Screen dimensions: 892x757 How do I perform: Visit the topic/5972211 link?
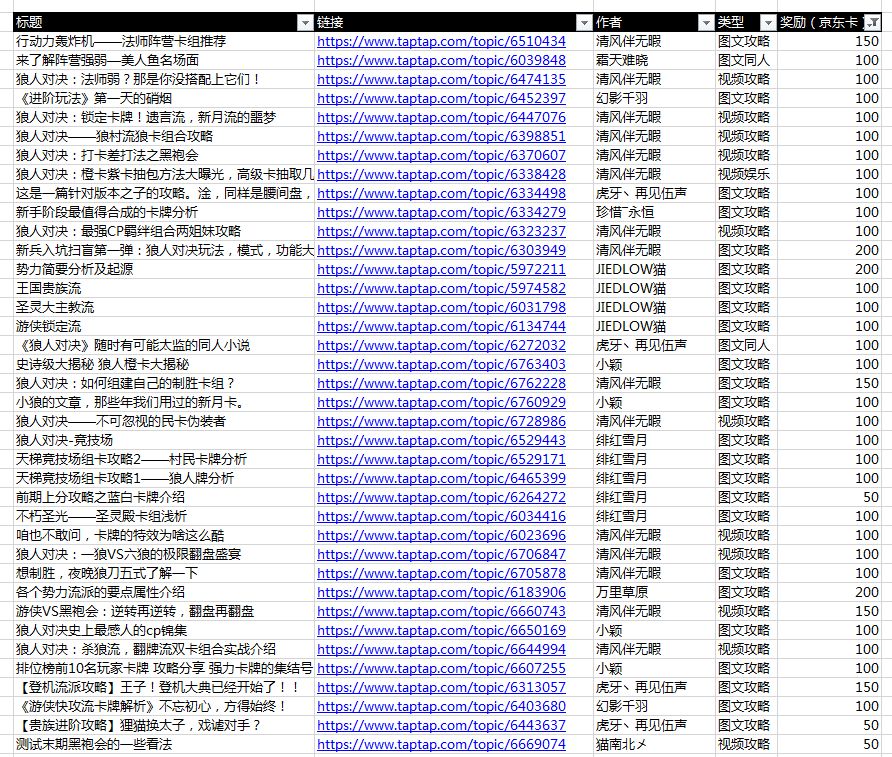(x=441, y=270)
